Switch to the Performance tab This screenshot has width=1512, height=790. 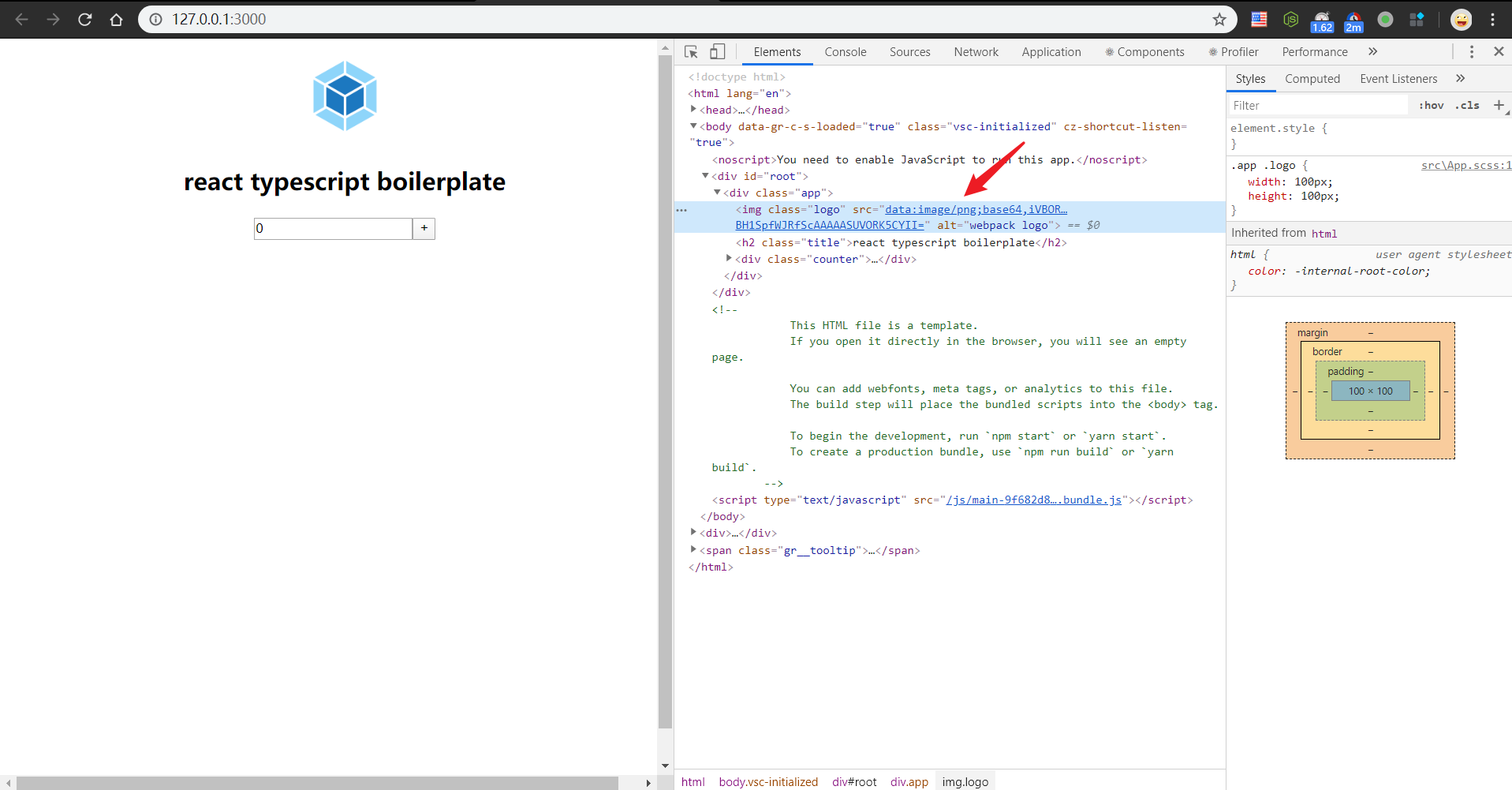click(x=1315, y=52)
